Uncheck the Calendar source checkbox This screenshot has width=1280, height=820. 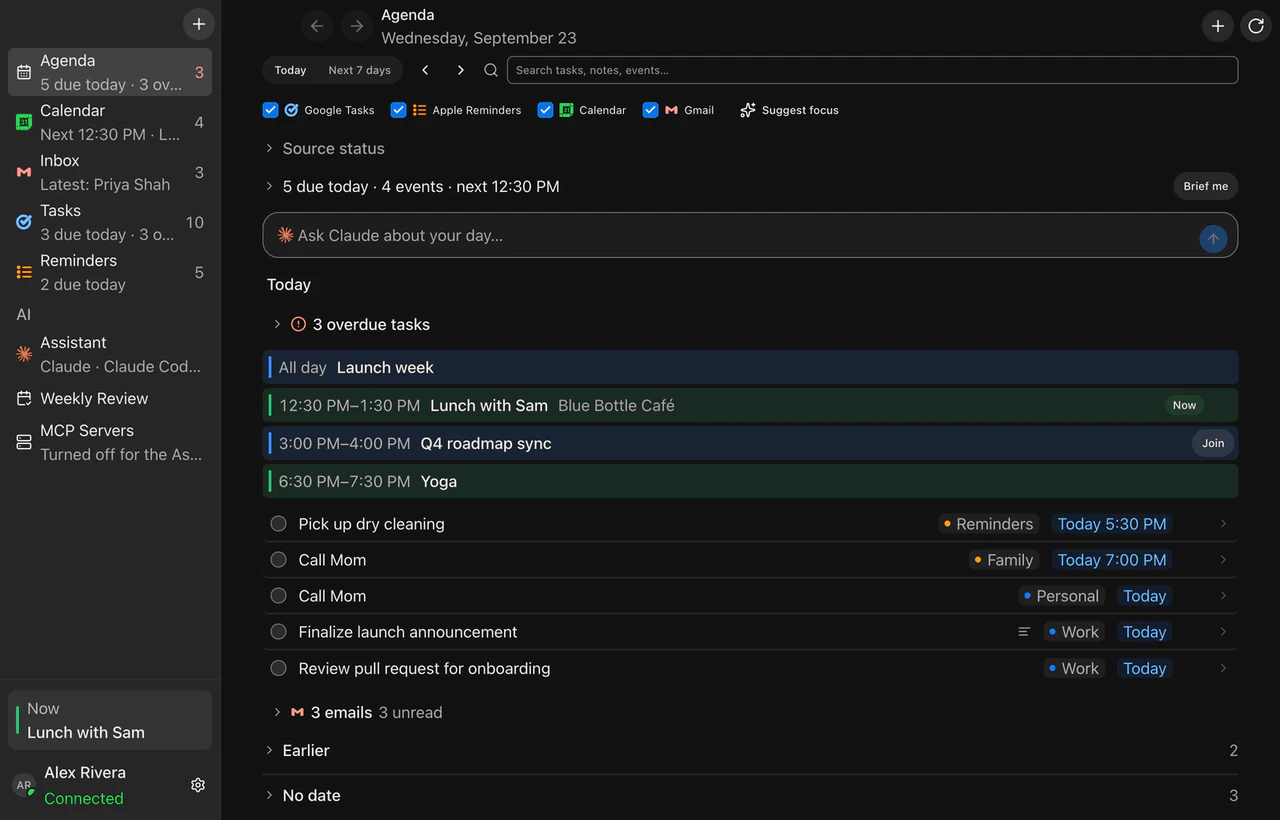point(545,110)
